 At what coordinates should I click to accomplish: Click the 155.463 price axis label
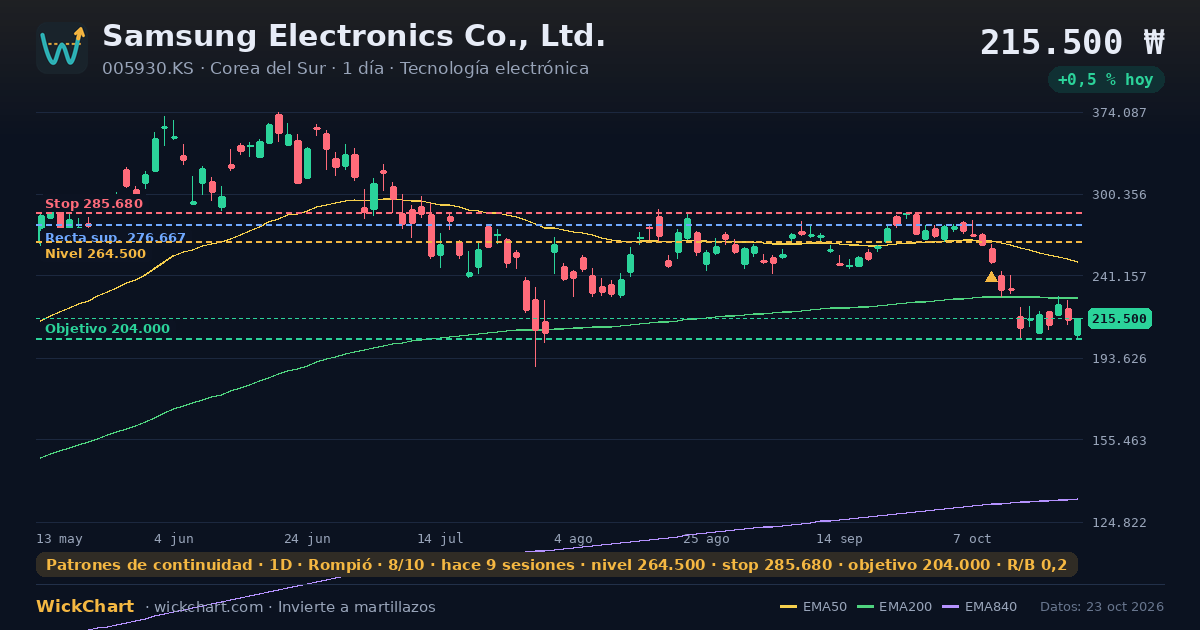(x=1118, y=441)
